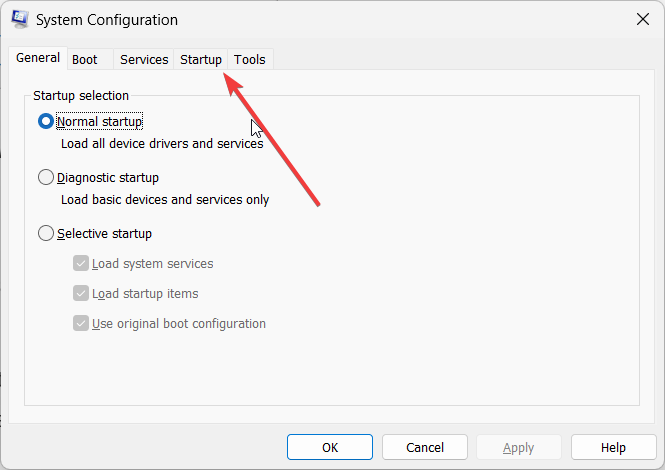Open the Tools tab
This screenshot has width=665, height=470.
point(250,60)
